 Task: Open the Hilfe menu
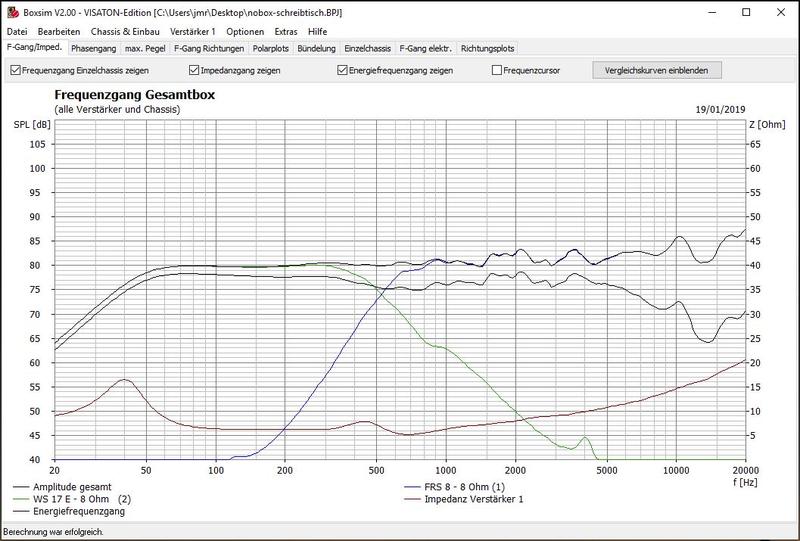[x=317, y=32]
